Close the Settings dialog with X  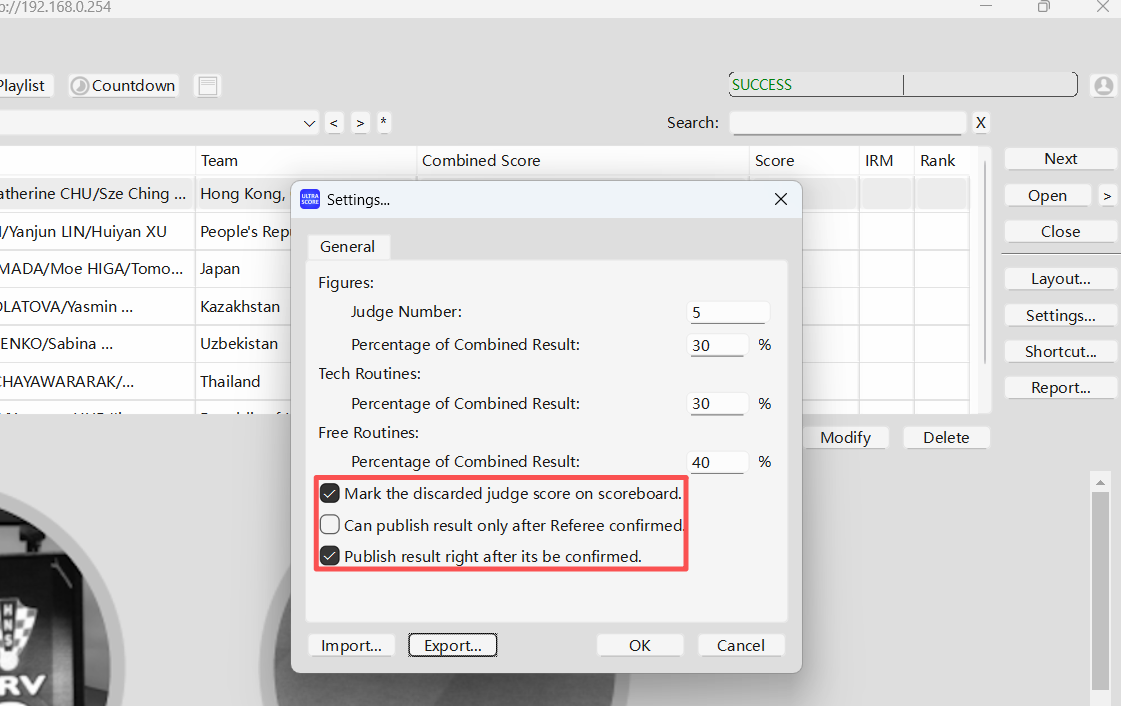pyautogui.click(x=781, y=199)
